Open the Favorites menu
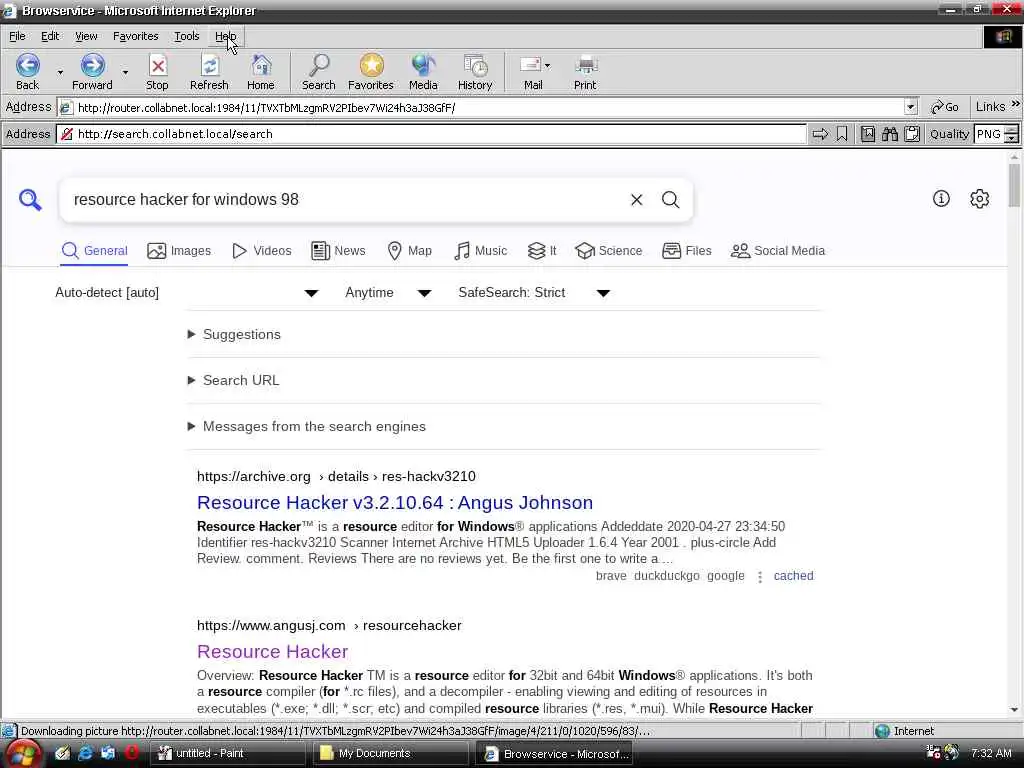 tap(135, 37)
